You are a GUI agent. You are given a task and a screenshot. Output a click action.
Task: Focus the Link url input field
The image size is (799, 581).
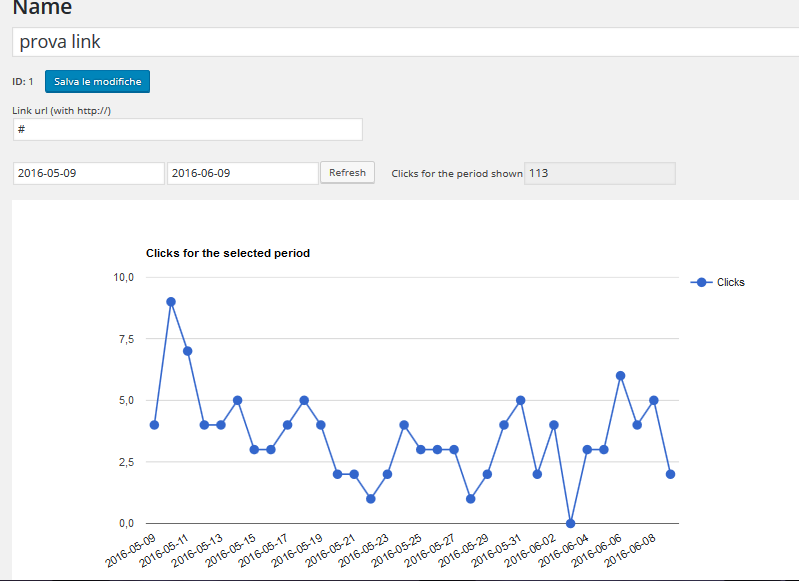(x=188, y=129)
